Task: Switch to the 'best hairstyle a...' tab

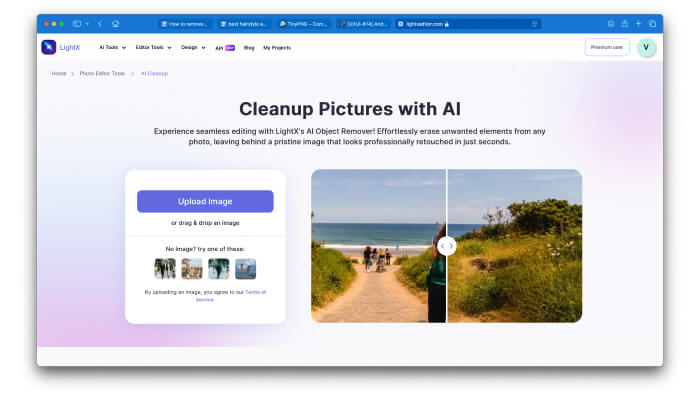Action: coord(244,24)
